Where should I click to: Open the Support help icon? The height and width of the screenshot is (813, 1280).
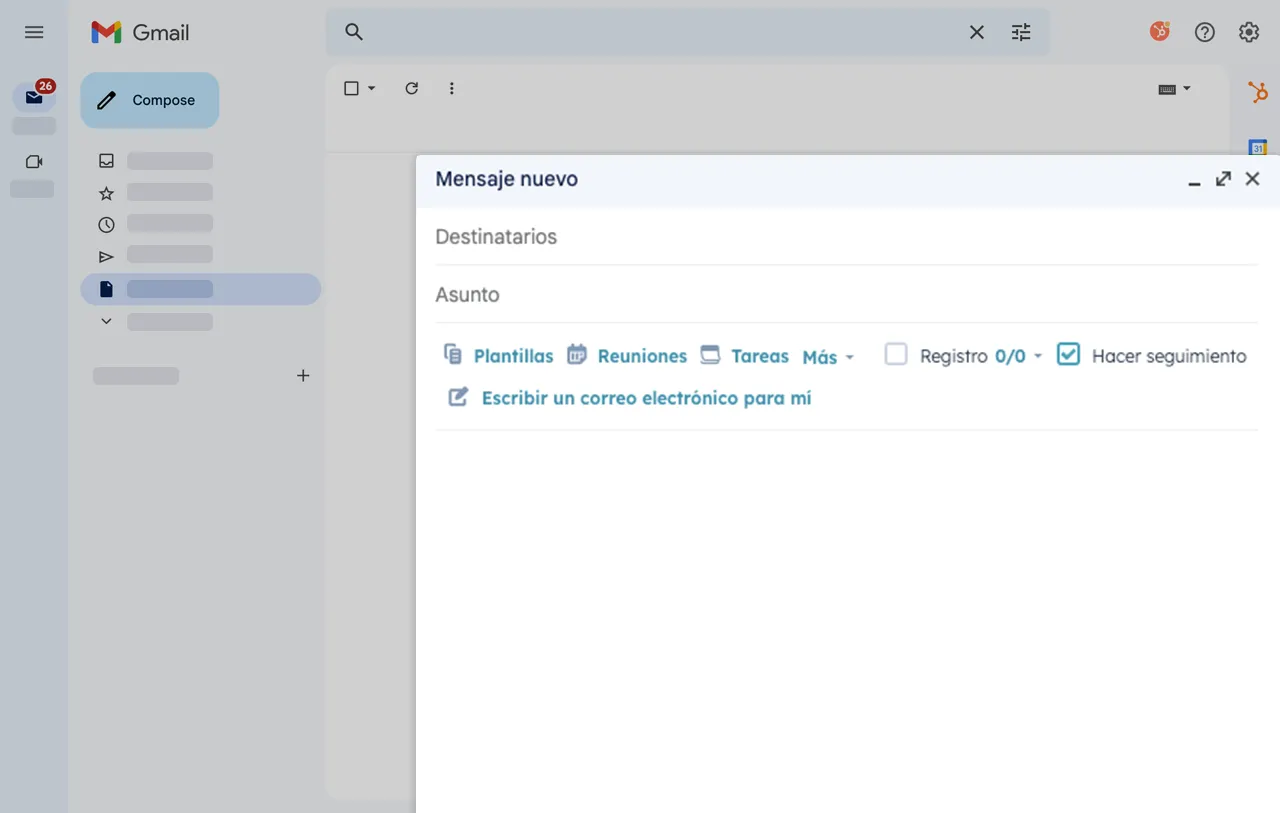point(1205,32)
